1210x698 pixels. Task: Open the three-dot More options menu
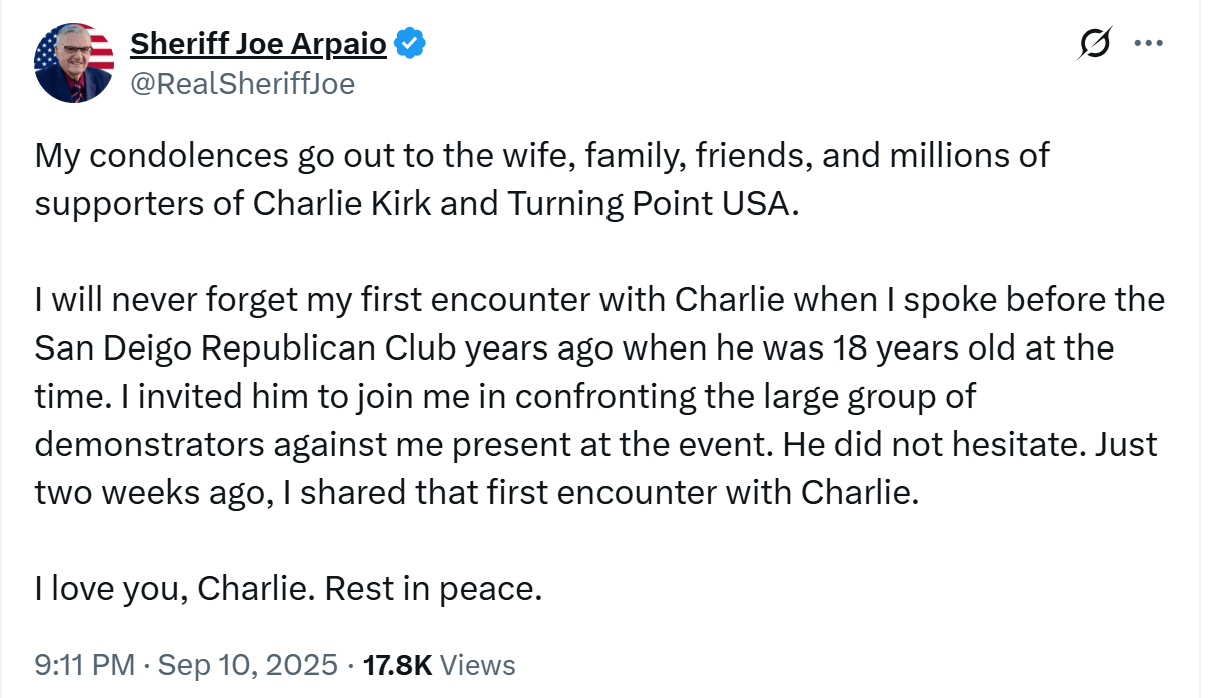point(1148,43)
